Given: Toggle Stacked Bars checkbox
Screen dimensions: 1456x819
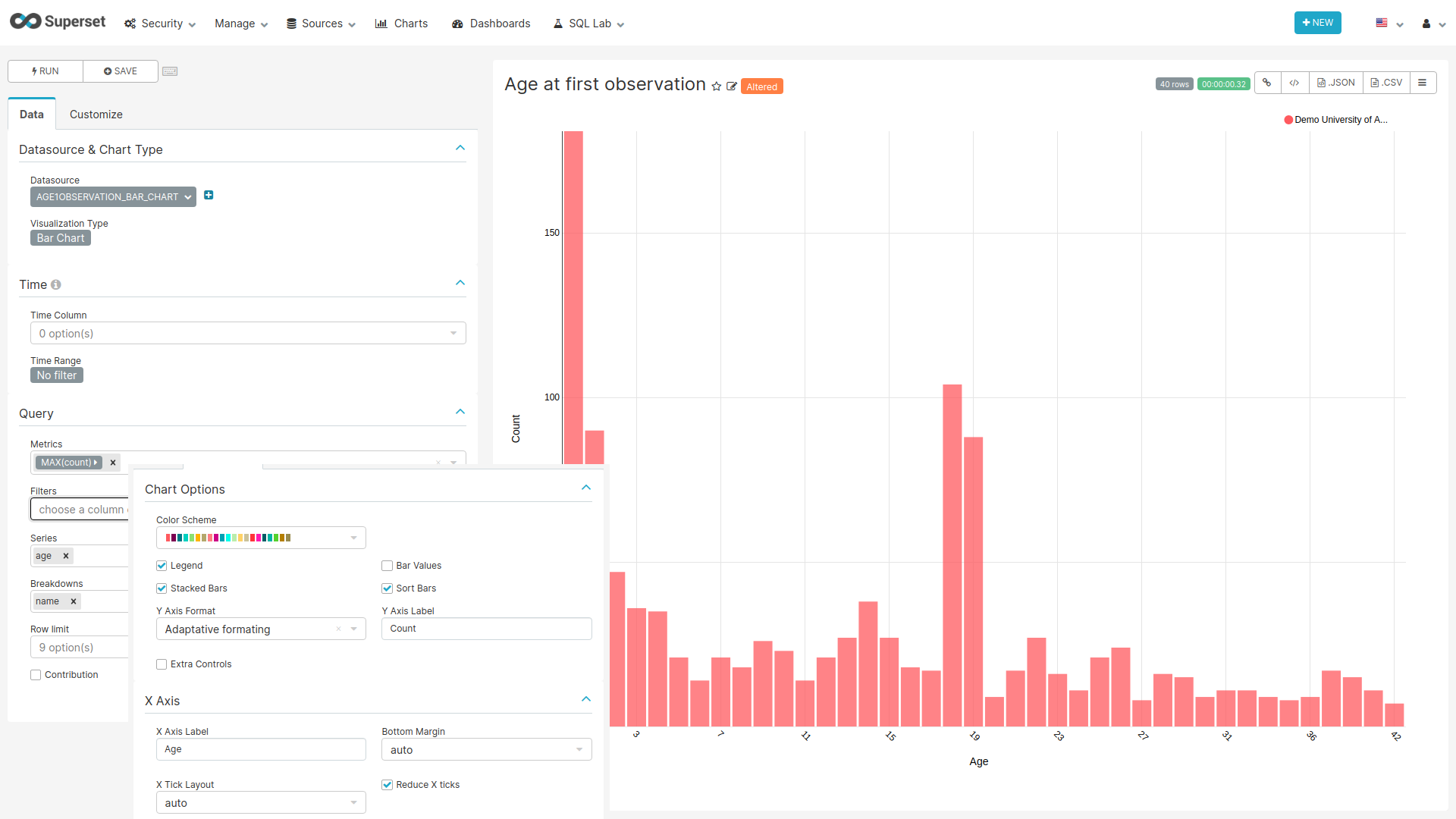Looking at the screenshot, I should [x=162, y=588].
